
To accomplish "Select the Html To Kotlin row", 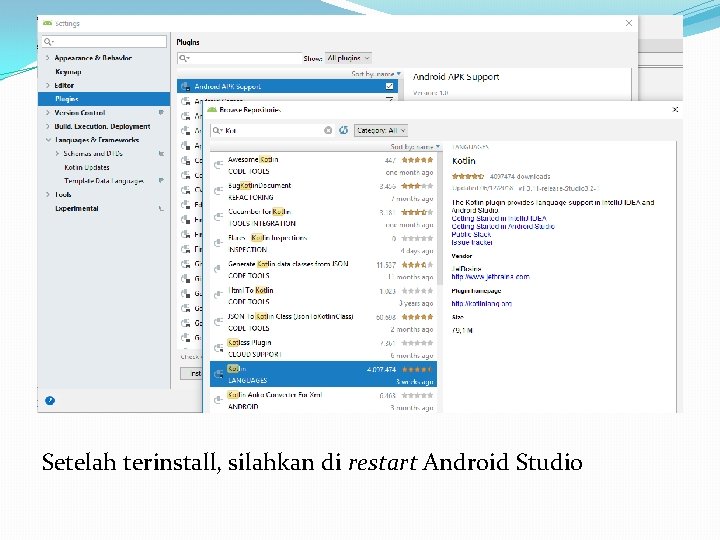I will click(324, 296).
